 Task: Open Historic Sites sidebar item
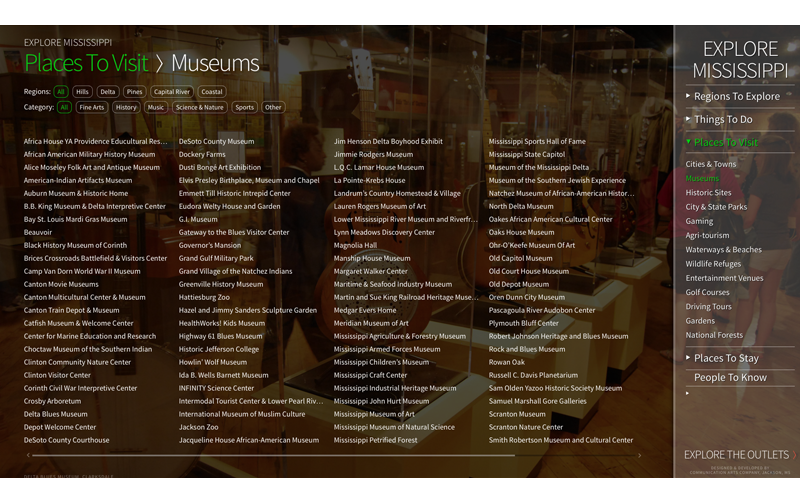click(x=708, y=192)
